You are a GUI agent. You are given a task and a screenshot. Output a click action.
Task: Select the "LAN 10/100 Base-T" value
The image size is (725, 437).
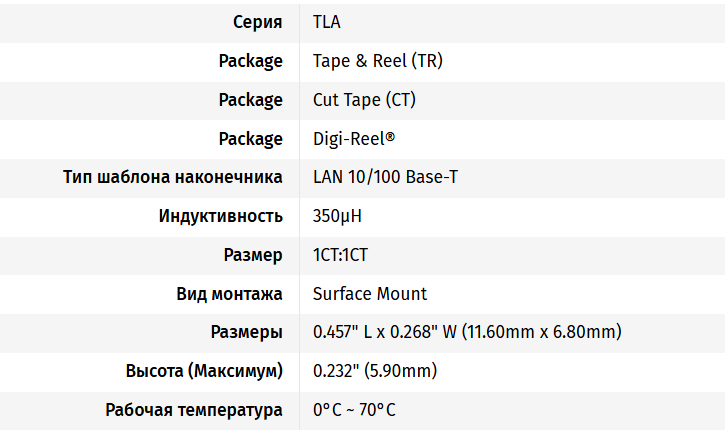tap(386, 177)
